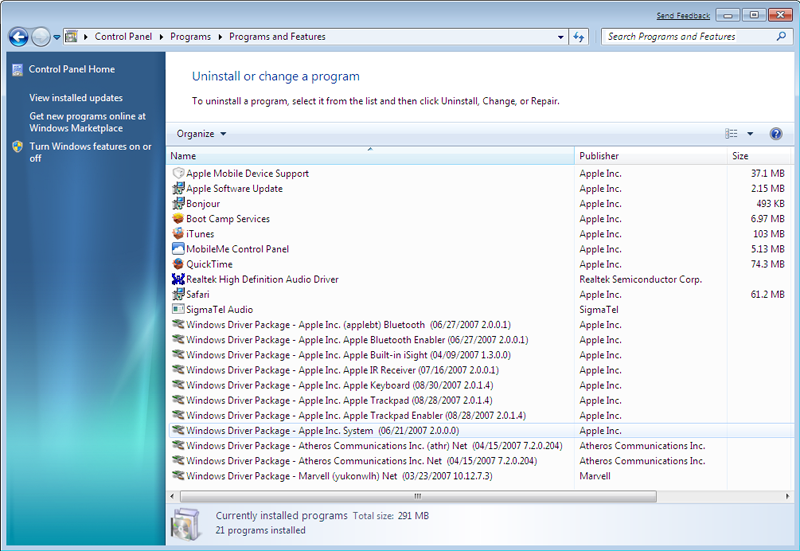Viewport: 800px width, 551px height.
Task: Click the Views icon button in toolbar
Action: [x=731, y=134]
